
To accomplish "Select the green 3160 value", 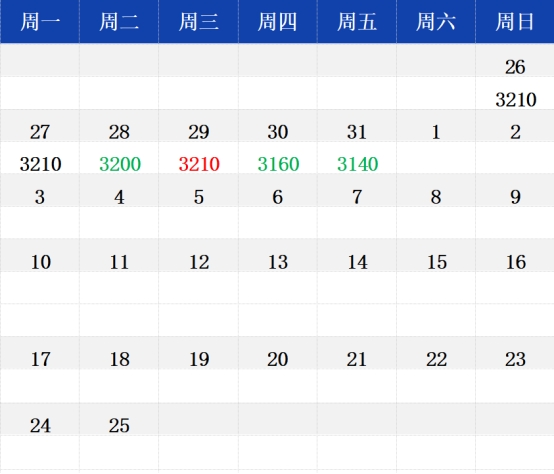I will (278, 164).
